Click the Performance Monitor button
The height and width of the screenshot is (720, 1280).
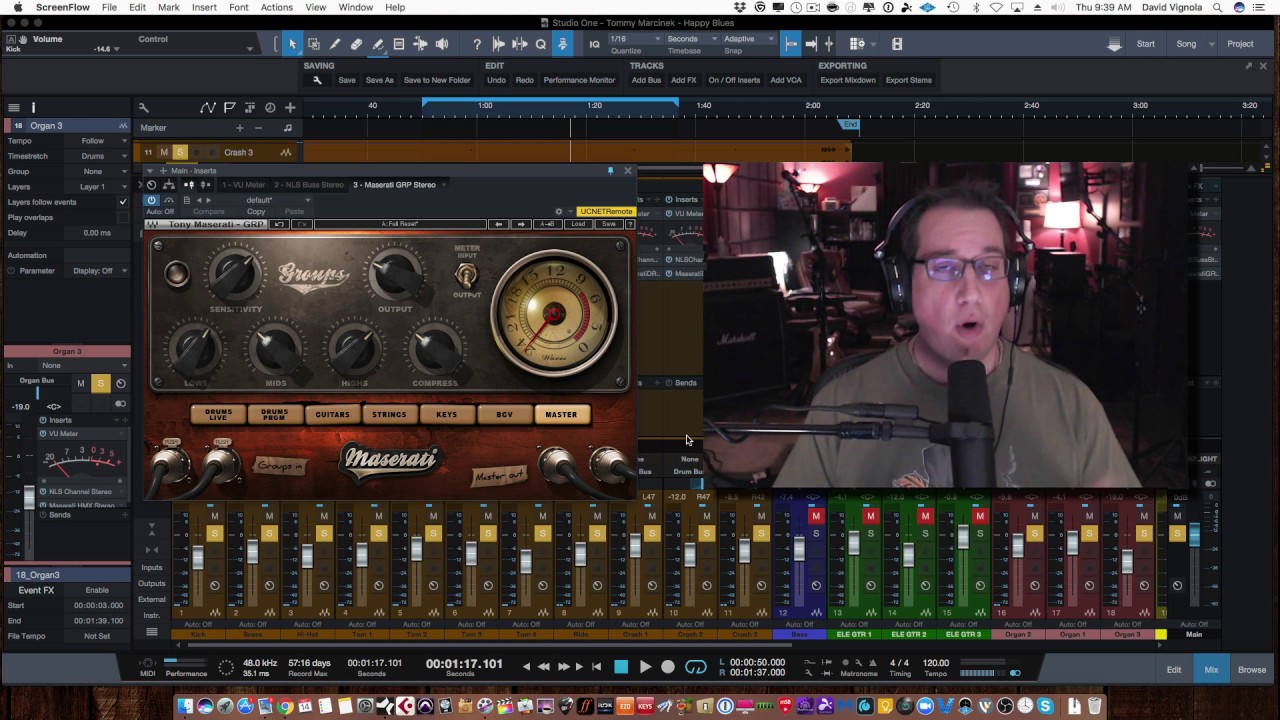579,80
